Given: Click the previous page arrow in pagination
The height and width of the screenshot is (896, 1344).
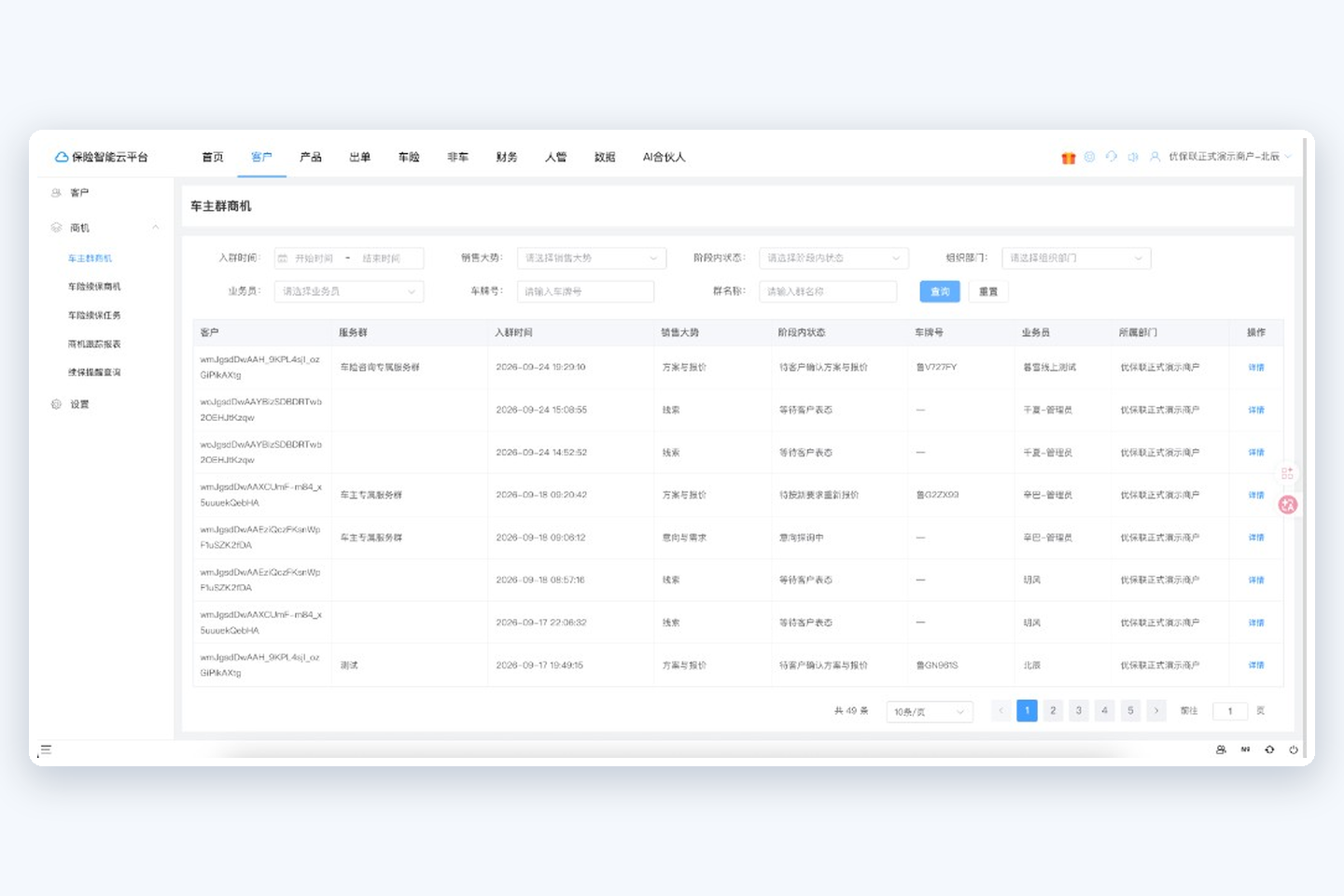Looking at the screenshot, I should [1001, 711].
